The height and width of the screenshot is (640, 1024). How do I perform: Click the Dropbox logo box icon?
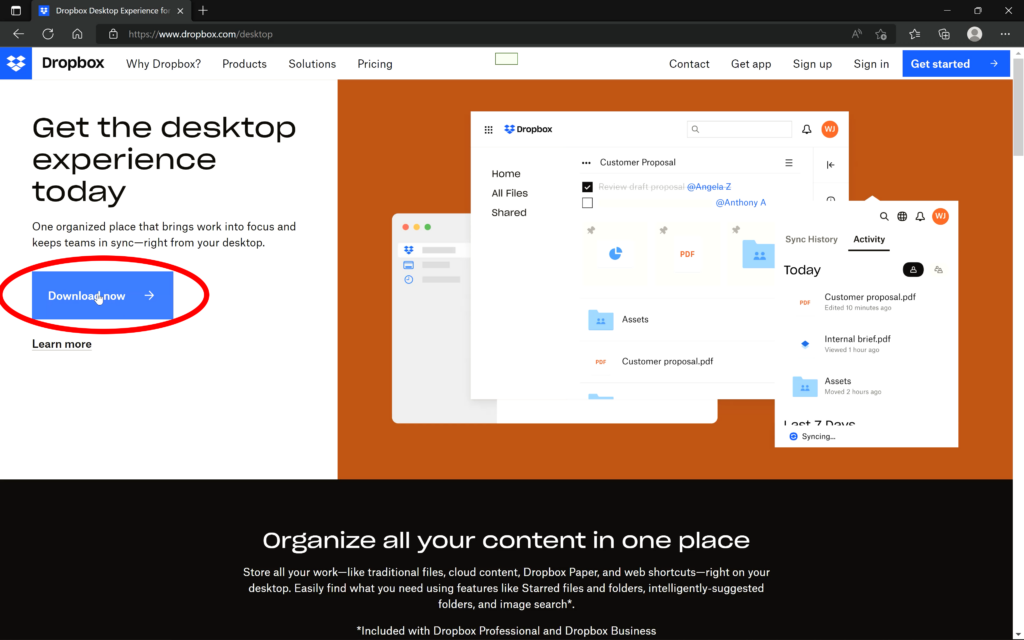[16, 63]
